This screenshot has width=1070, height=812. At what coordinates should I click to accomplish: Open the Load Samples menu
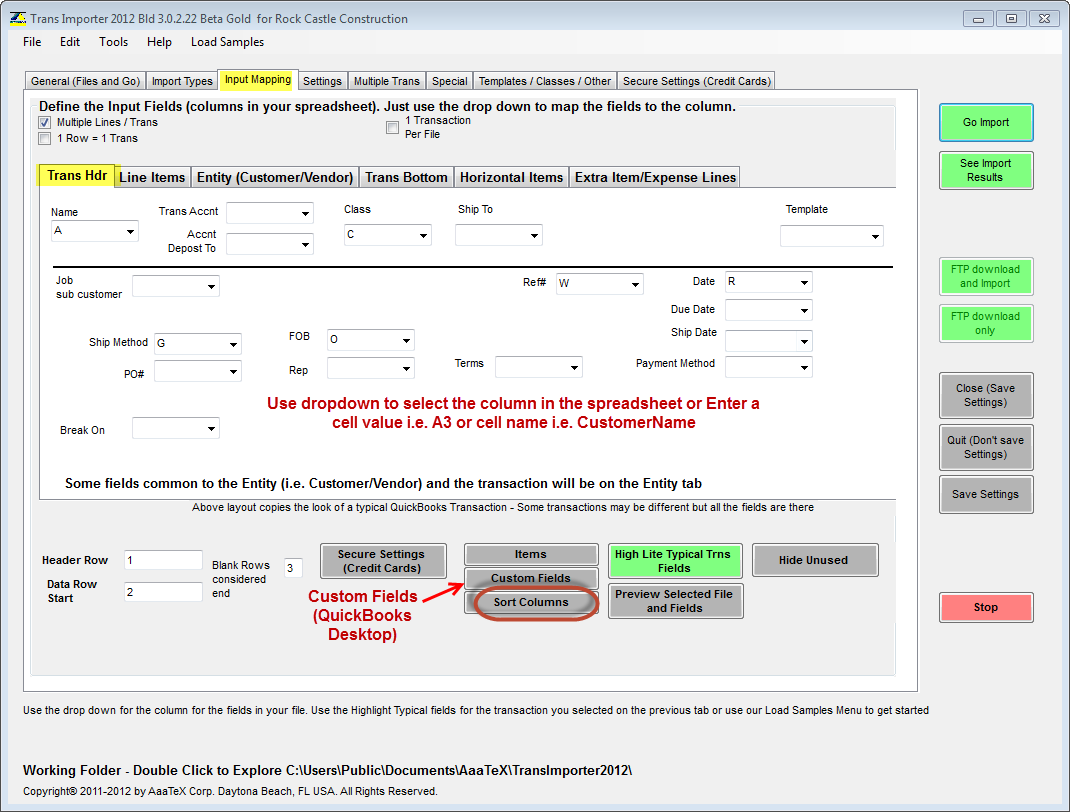[x=227, y=42]
